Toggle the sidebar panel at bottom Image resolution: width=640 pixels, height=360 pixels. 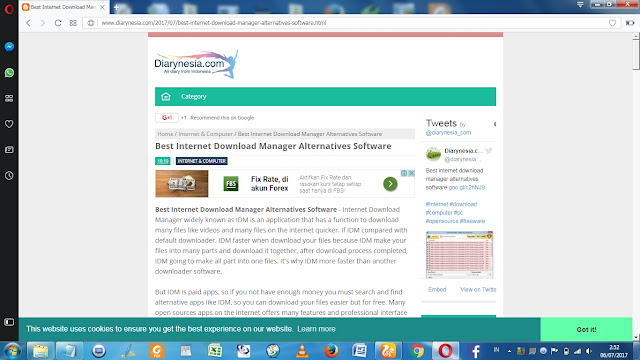tap(9, 322)
